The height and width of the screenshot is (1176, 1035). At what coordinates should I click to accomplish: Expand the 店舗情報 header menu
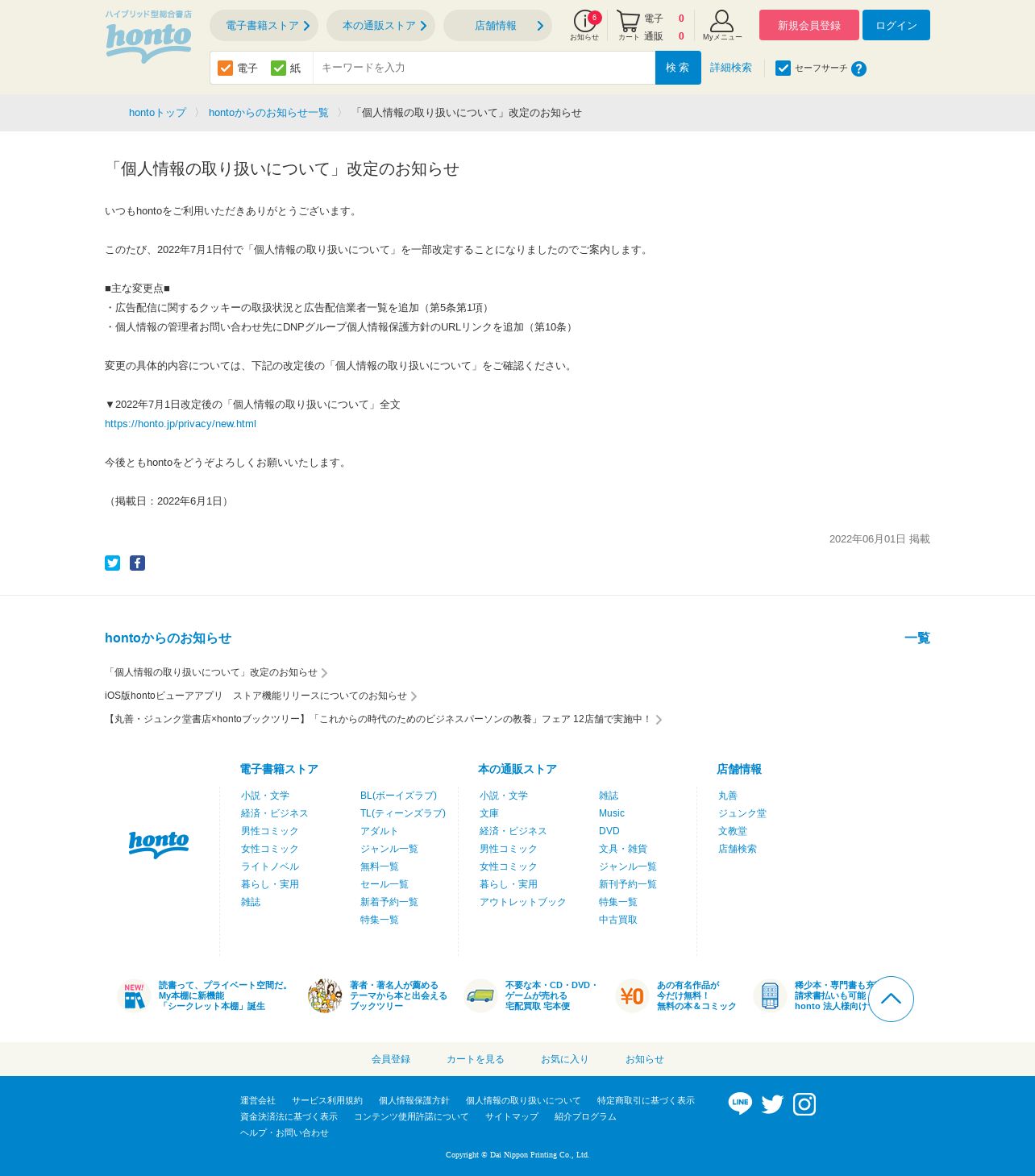pyautogui.click(x=497, y=26)
